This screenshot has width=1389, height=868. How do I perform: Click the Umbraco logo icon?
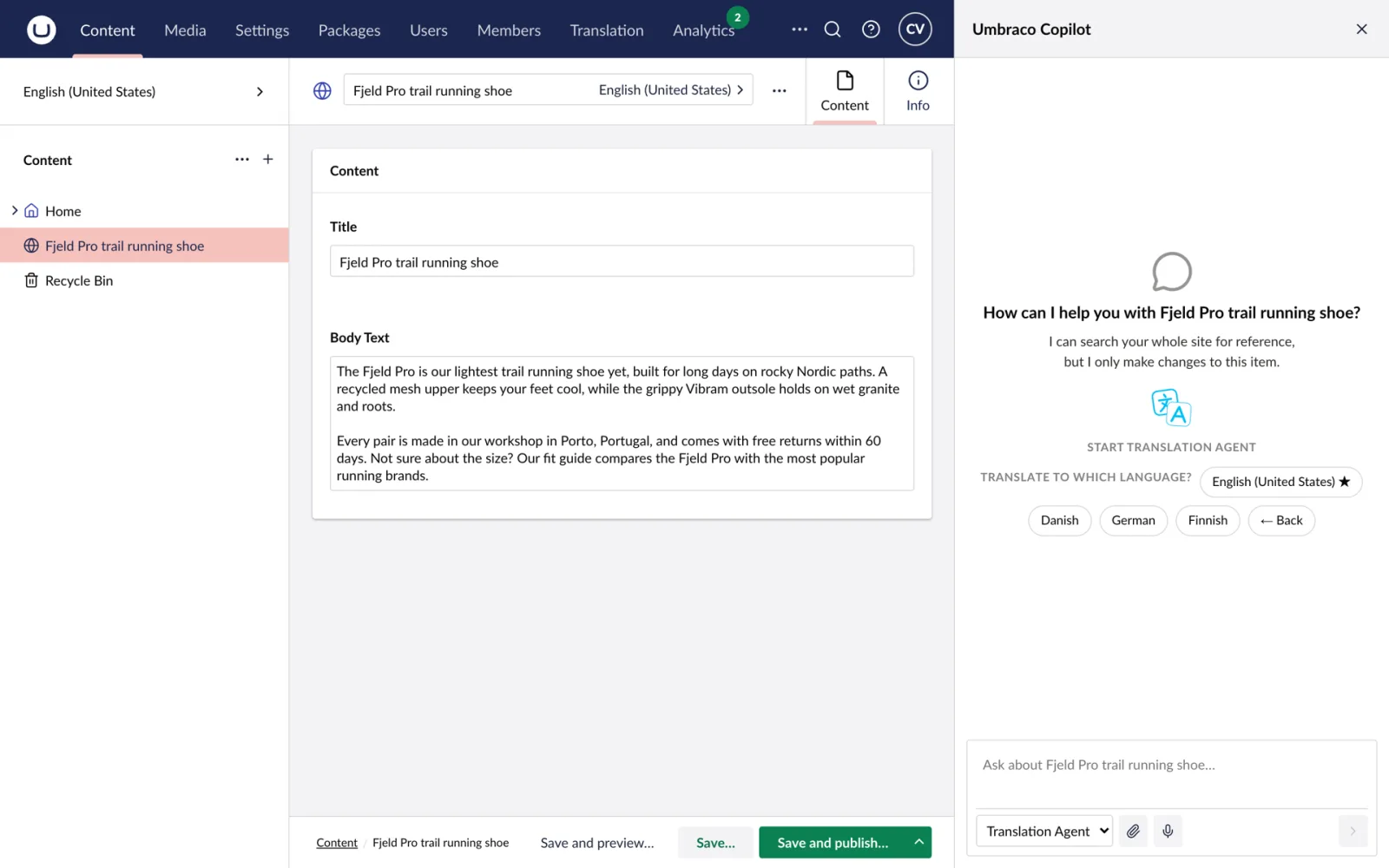tap(41, 30)
